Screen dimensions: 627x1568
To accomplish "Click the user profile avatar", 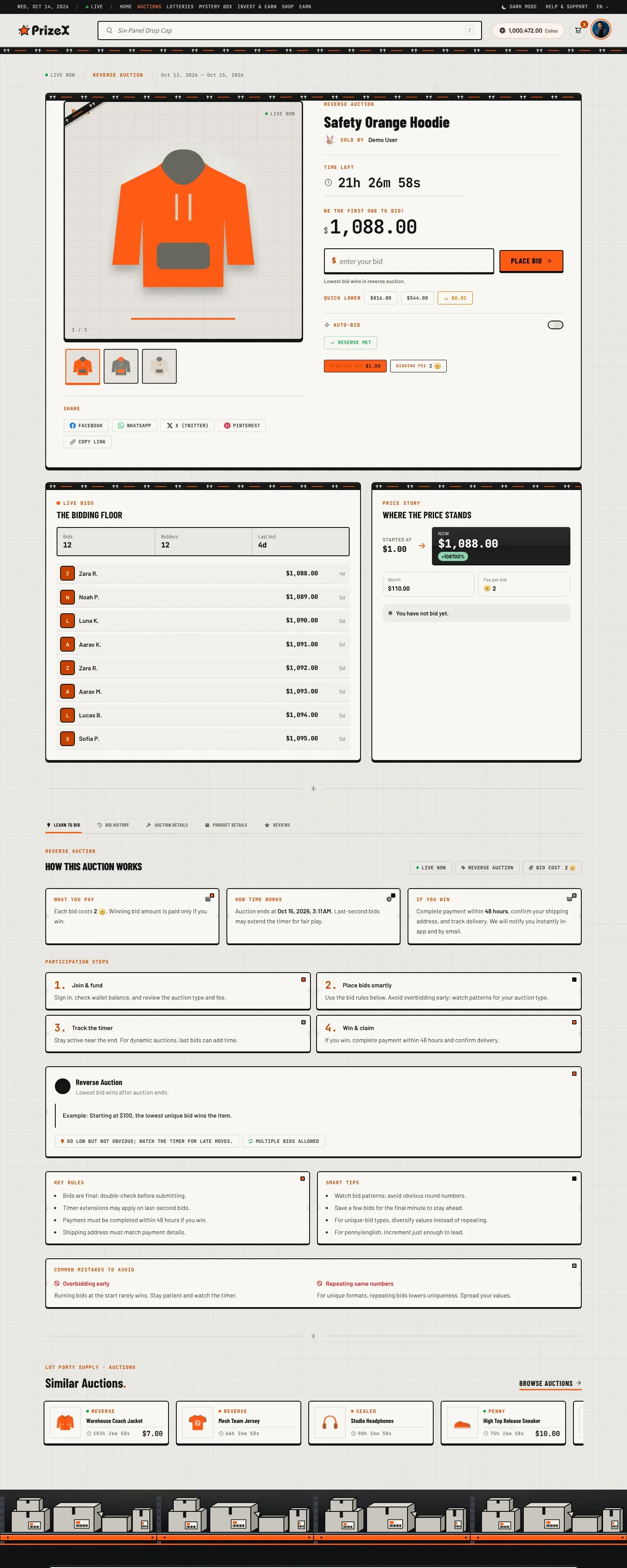I will (x=601, y=30).
